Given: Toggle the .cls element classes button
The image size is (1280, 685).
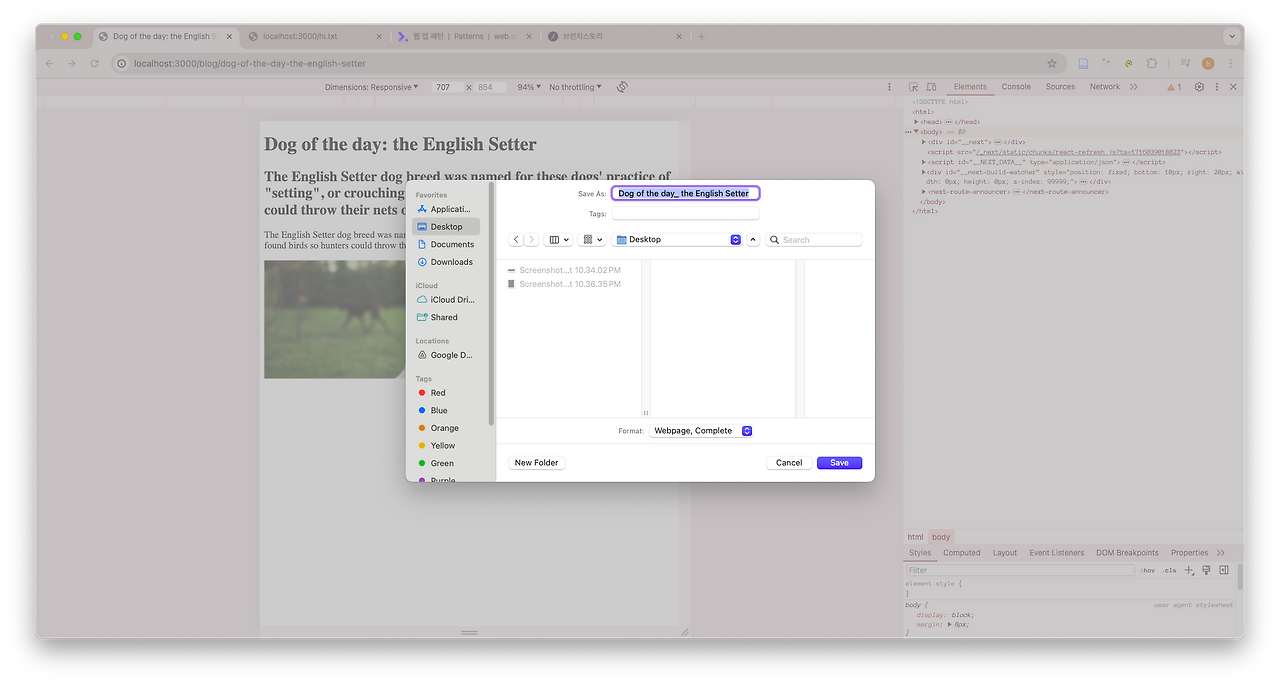Looking at the screenshot, I should [x=1169, y=570].
